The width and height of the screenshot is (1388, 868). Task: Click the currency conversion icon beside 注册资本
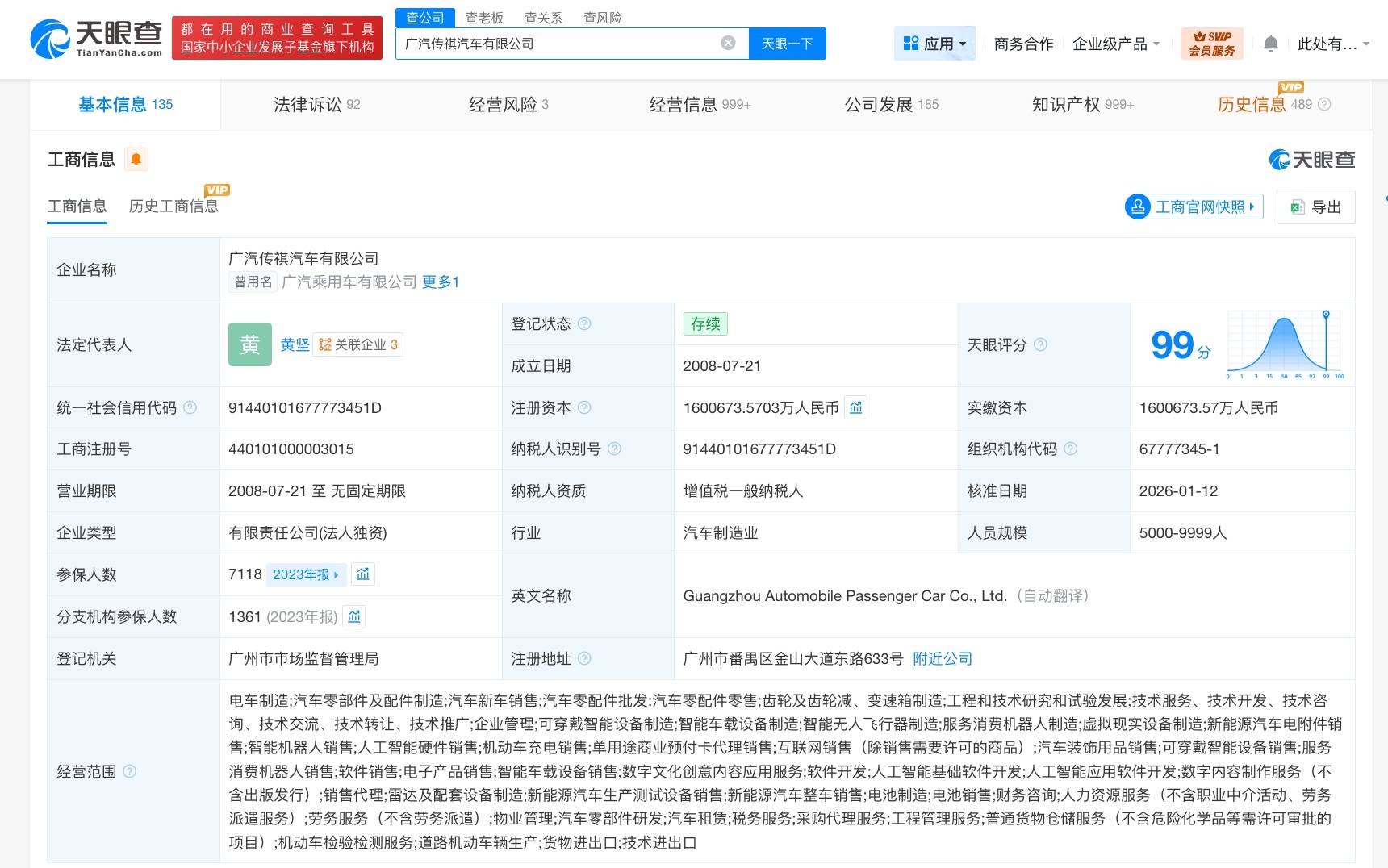coord(856,407)
